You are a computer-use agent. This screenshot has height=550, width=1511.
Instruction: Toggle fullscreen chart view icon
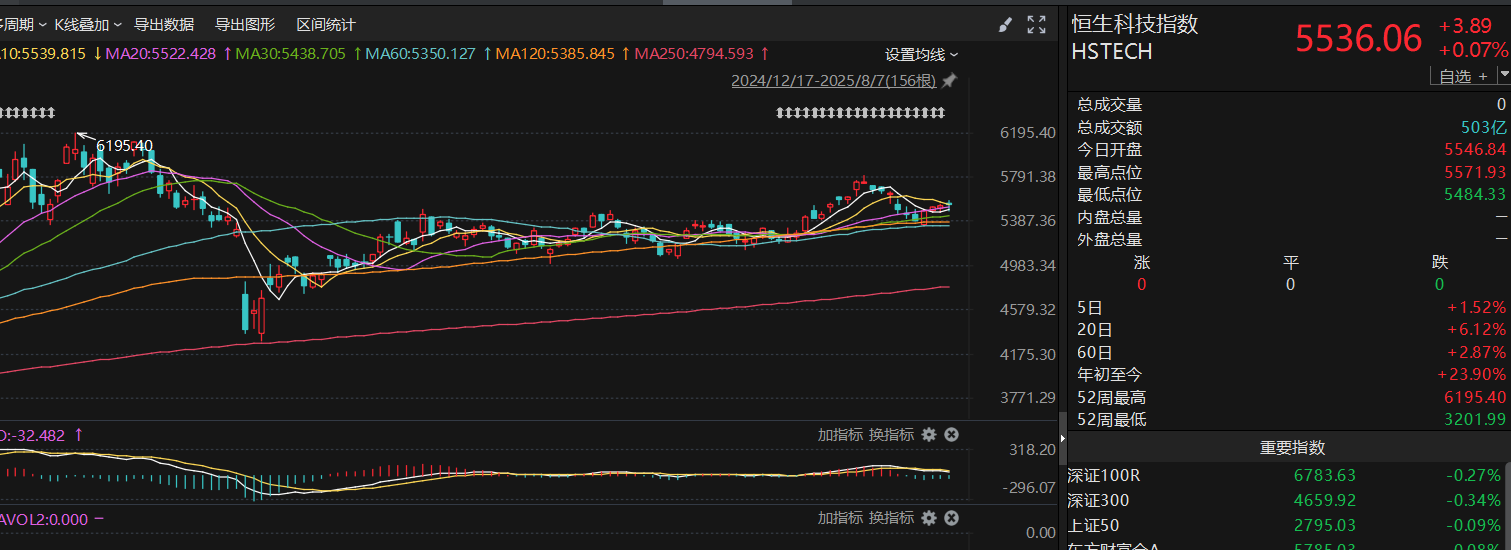[1037, 25]
